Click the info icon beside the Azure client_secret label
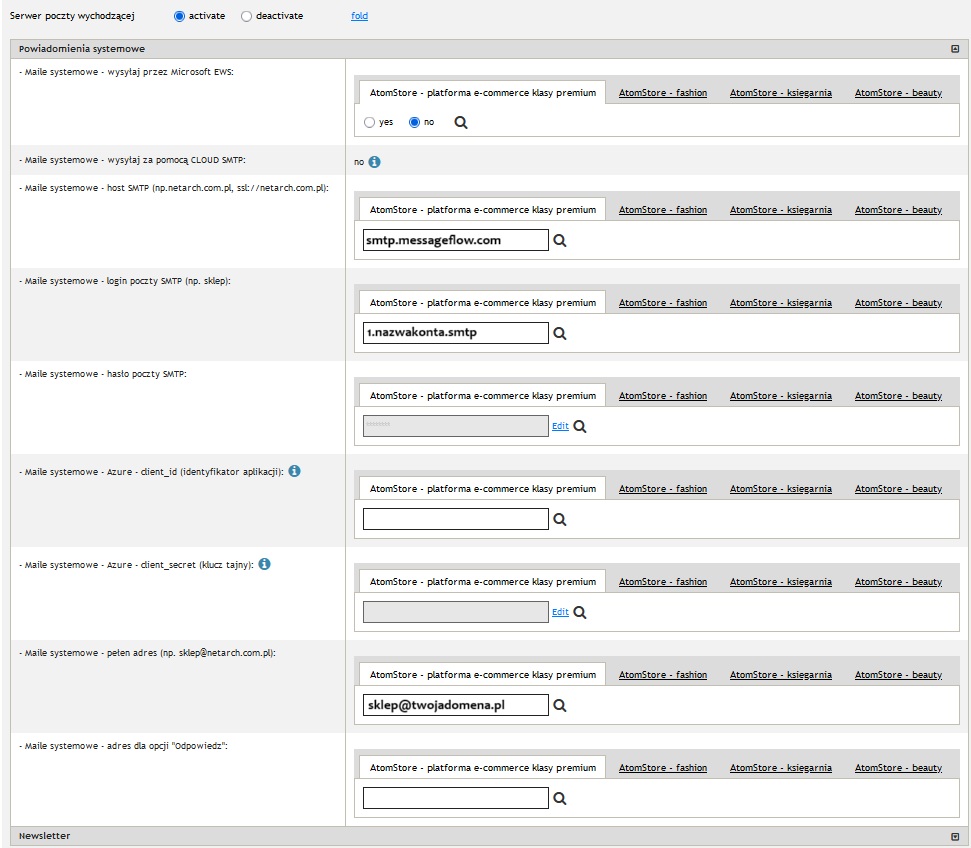The height and width of the screenshot is (848, 971). coord(264,564)
